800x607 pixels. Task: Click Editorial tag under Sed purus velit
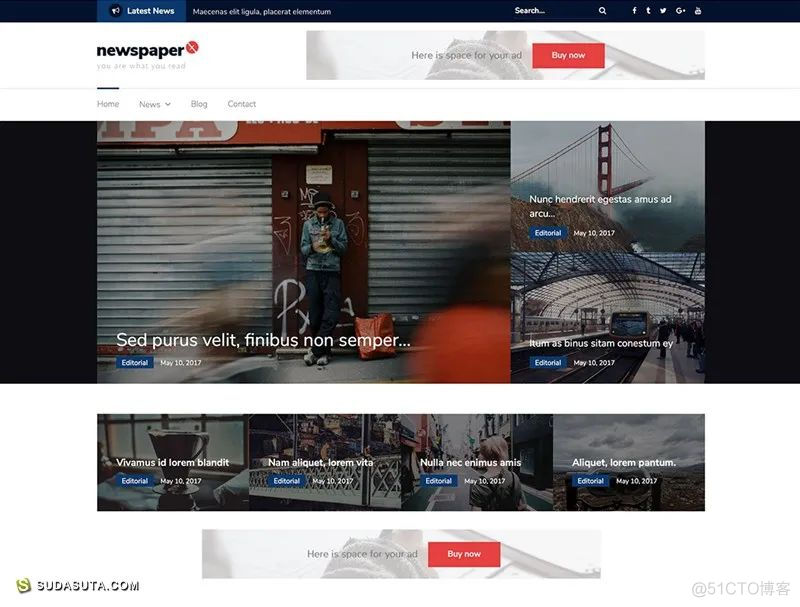(135, 363)
